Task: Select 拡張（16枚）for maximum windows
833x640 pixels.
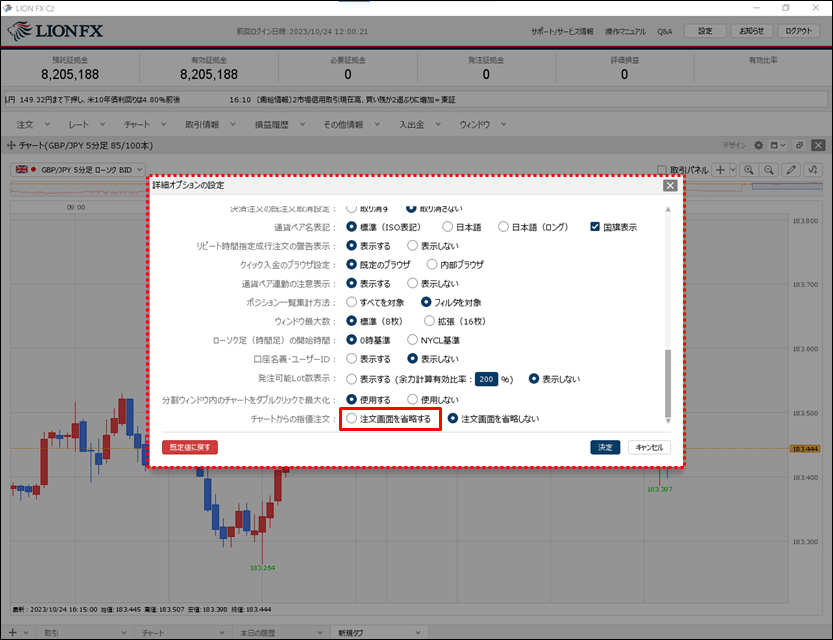Action: [x=429, y=321]
